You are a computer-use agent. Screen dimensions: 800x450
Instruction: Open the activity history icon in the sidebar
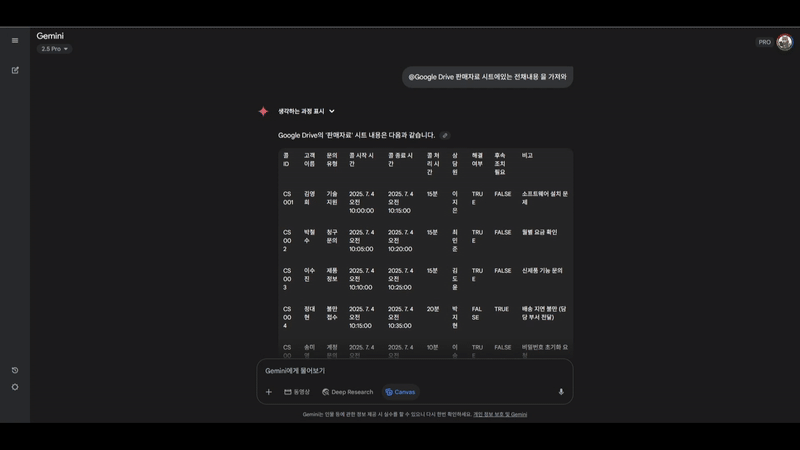(15, 370)
